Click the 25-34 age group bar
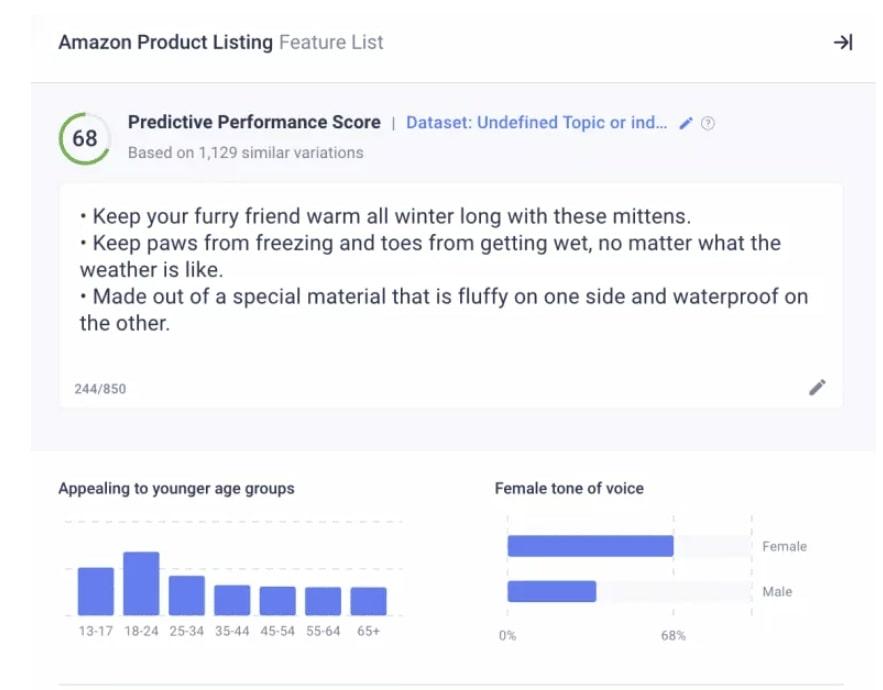Image resolution: width=883 pixels, height=690 pixels. 186,595
